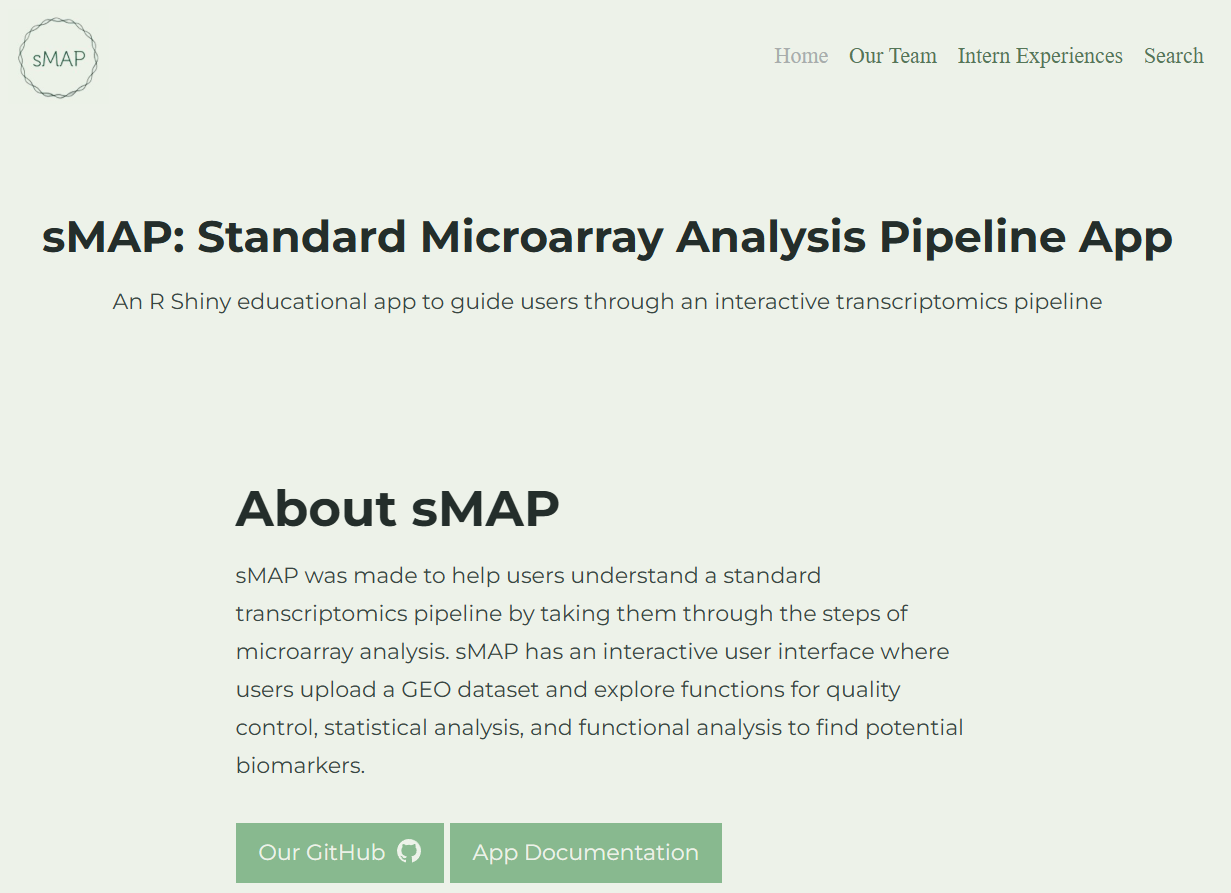1231x893 pixels.
Task: Open the Our GitHub button
Action: pos(340,853)
